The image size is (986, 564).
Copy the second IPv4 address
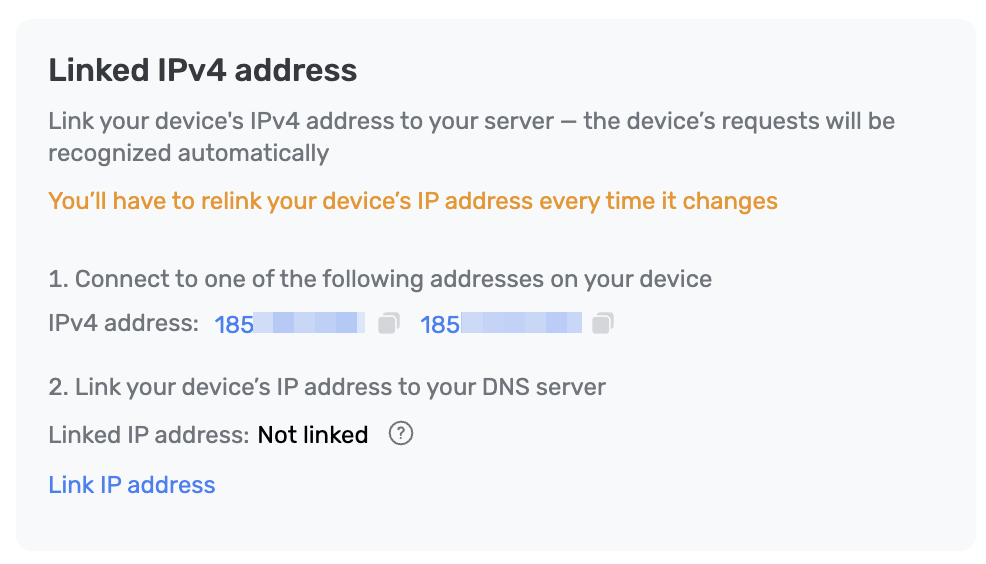pyautogui.click(x=602, y=323)
